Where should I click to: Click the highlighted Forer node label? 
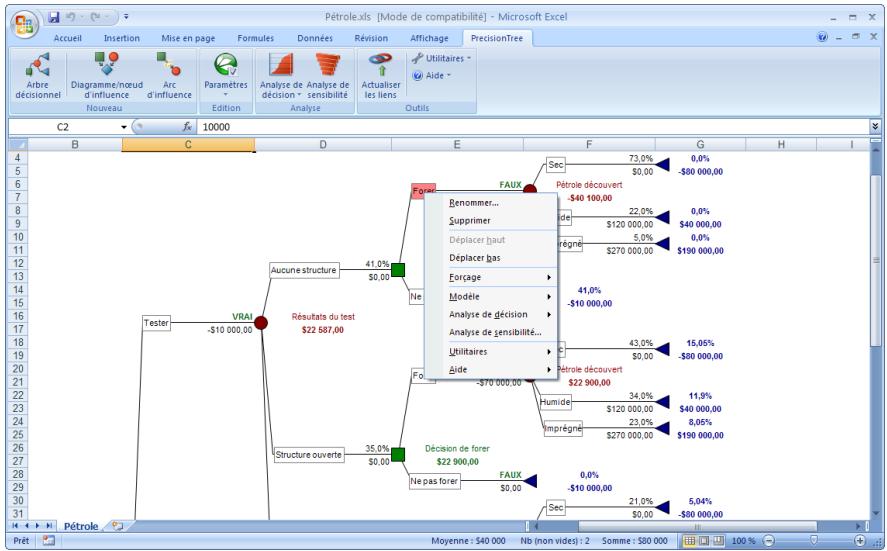click(x=423, y=191)
